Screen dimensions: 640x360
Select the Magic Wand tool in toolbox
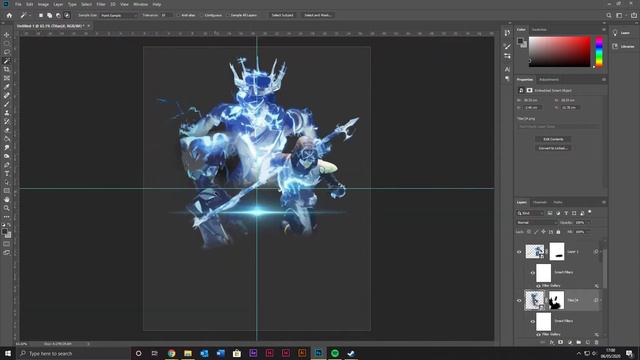[7, 61]
